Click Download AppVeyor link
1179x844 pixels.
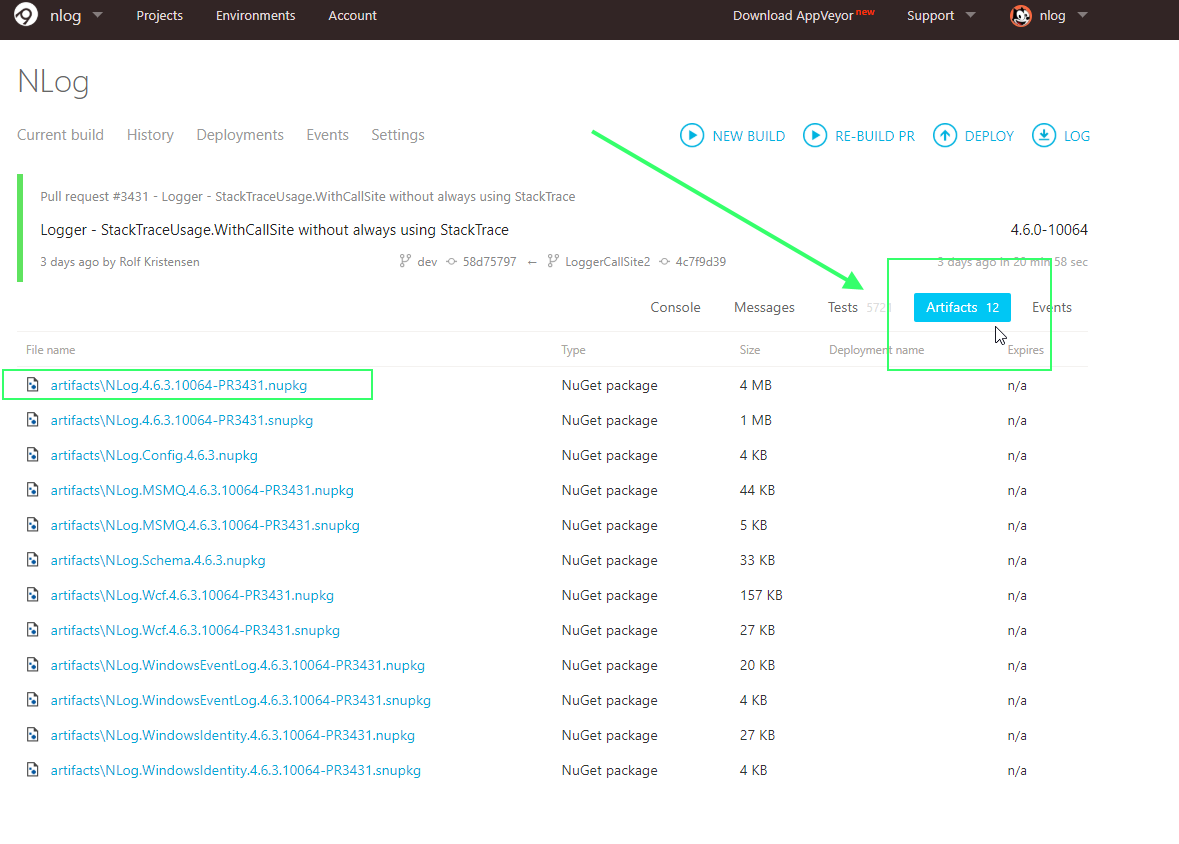coord(793,15)
